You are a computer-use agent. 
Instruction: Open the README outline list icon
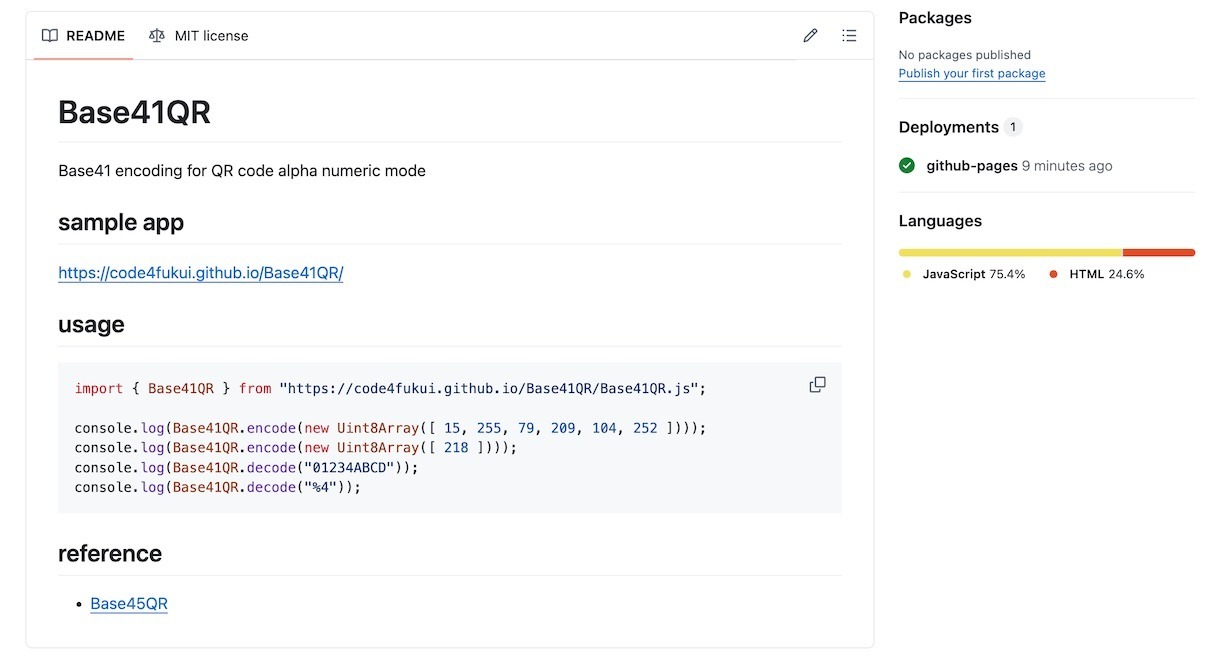849,36
